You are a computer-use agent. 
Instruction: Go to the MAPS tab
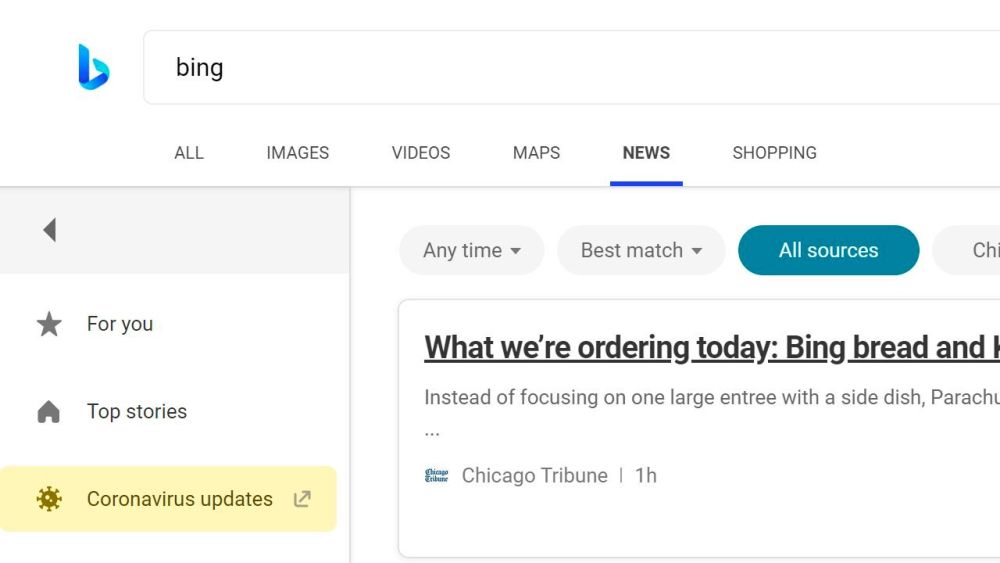pyautogui.click(x=536, y=153)
